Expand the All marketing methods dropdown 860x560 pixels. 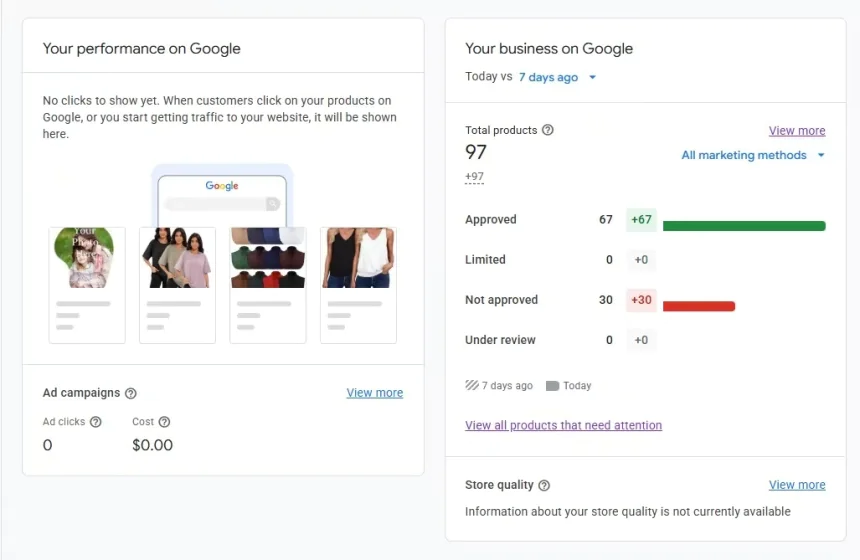753,155
